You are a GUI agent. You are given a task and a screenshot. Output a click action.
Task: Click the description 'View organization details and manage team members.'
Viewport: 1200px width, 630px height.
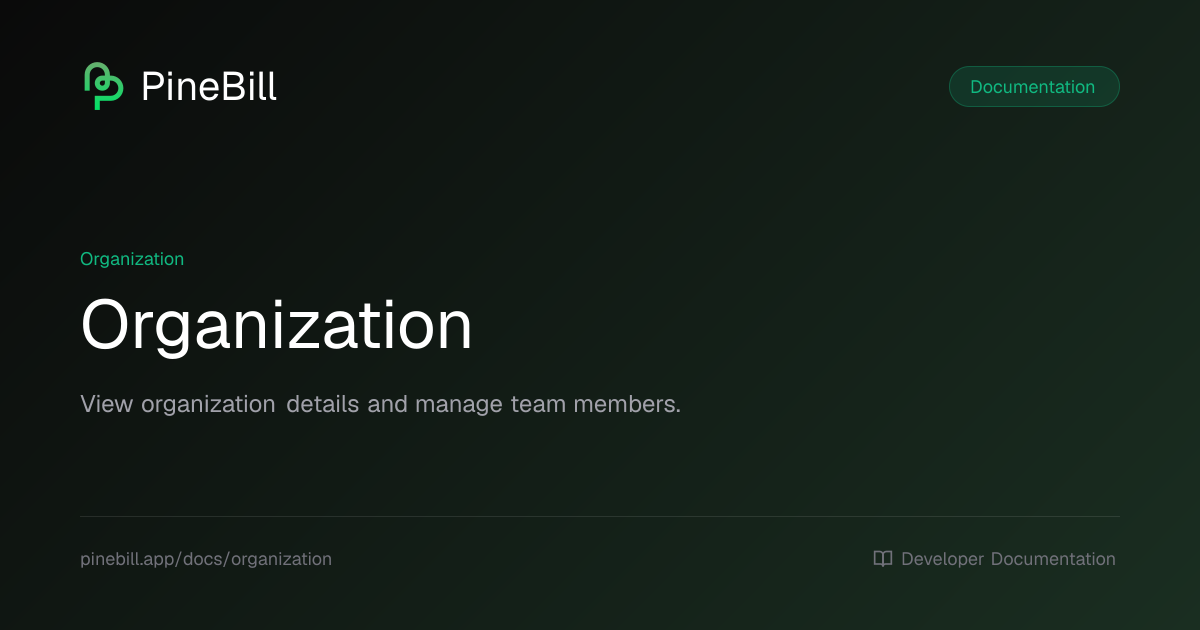pos(380,405)
